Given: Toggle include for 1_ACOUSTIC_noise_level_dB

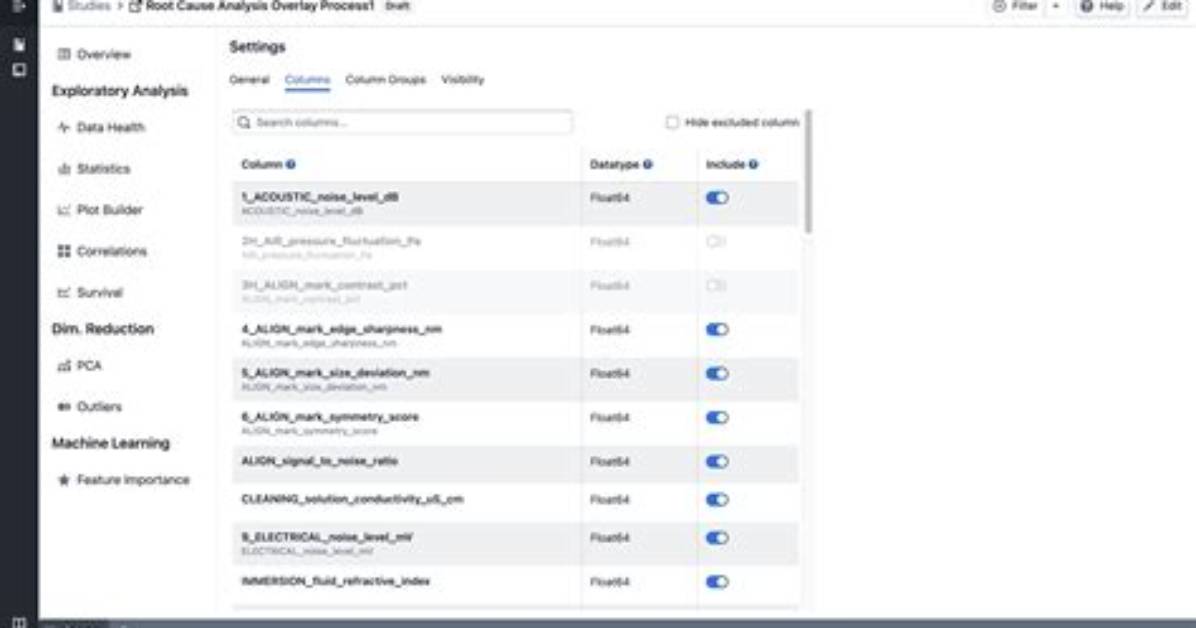Looking at the screenshot, I should pyautogui.click(x=717, y=198).
